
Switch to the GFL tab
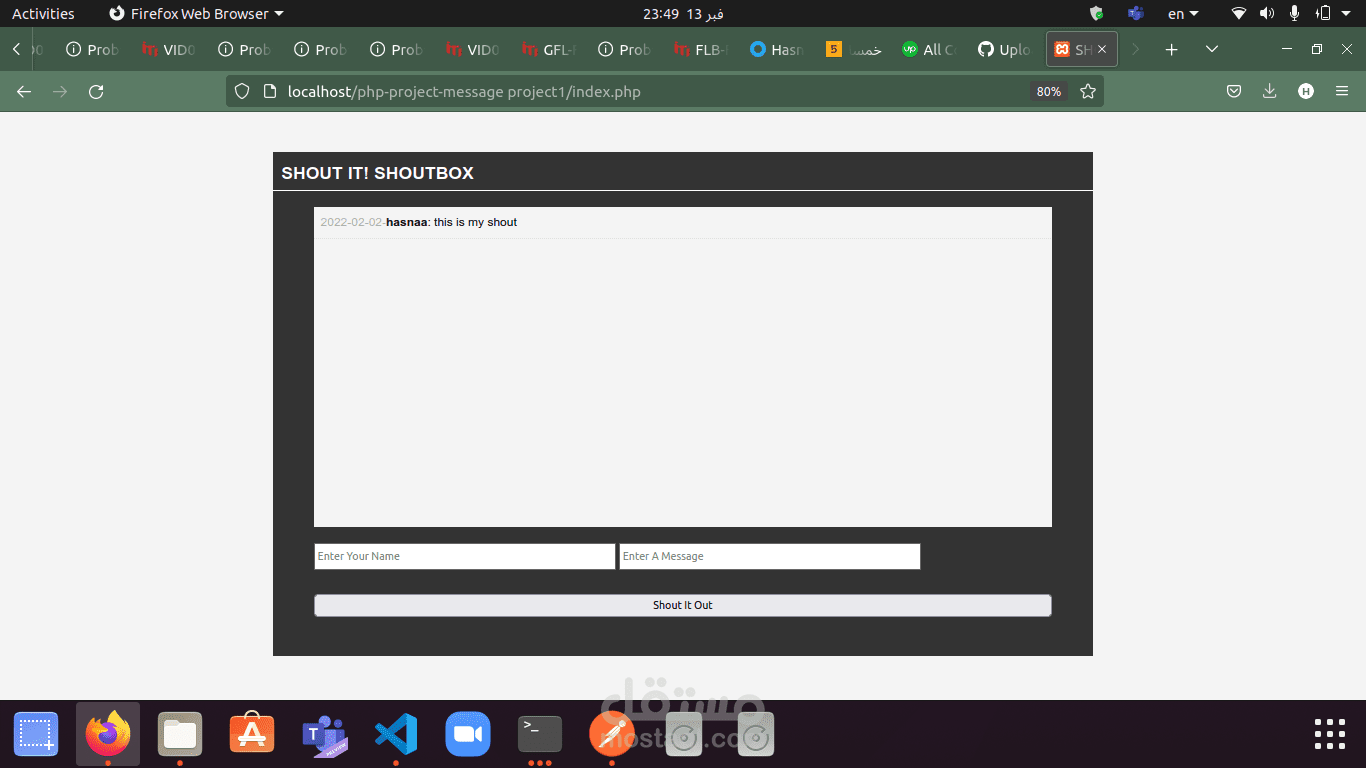click(548, 49)
